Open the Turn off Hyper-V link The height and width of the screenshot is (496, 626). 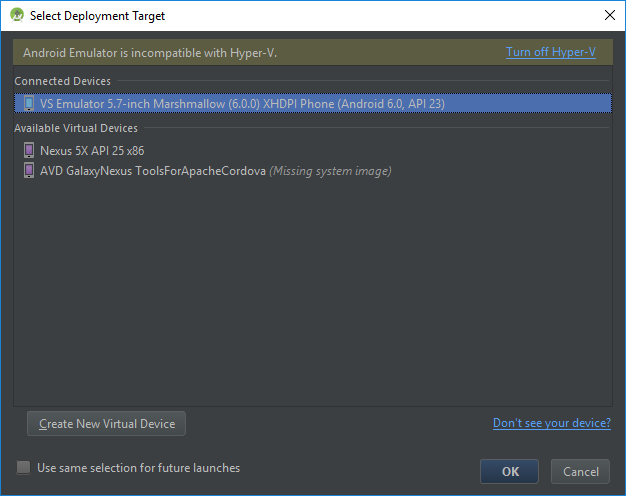[x=551, y=52]
